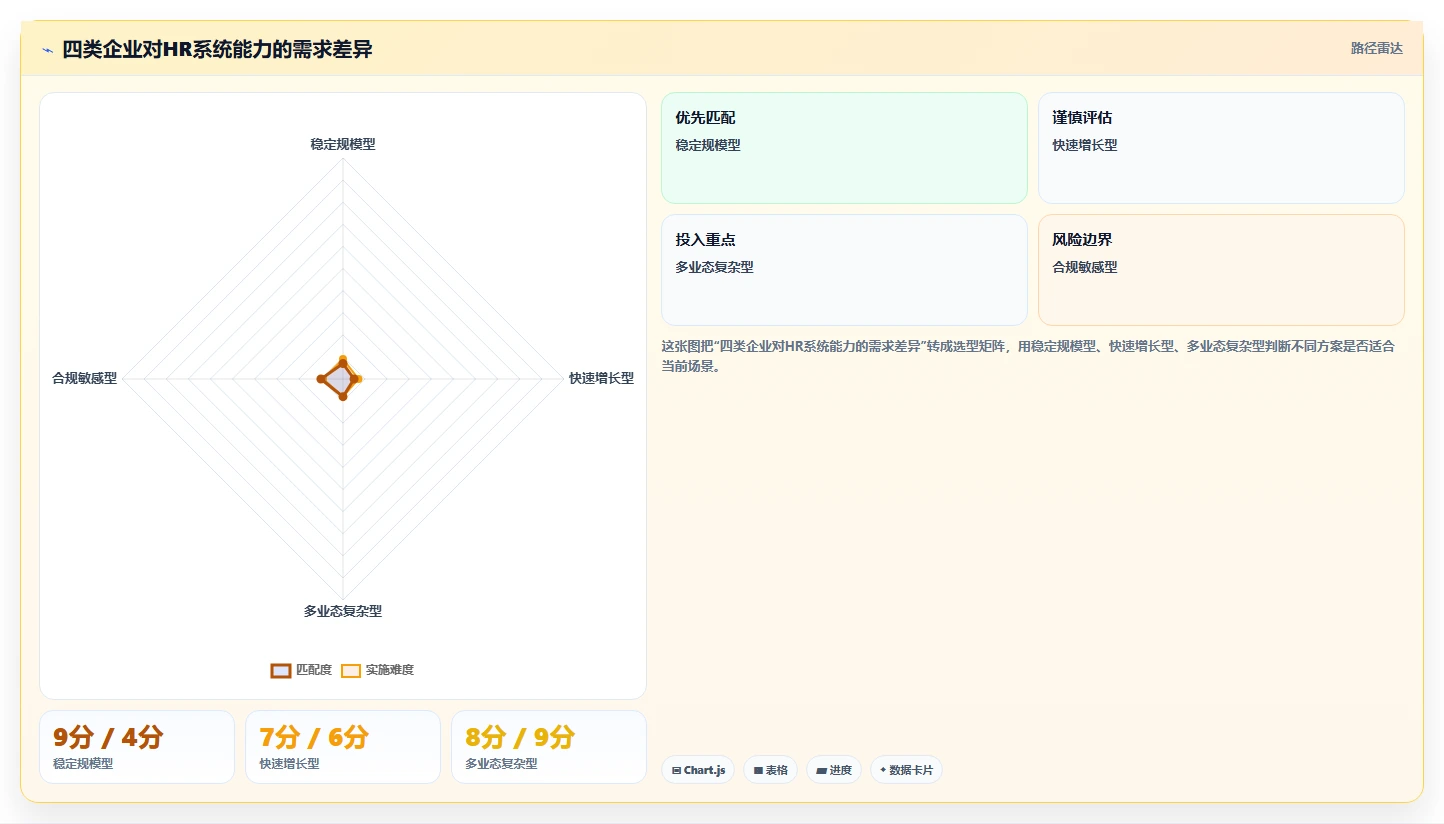Click the 数据卡片 tag
Viewport: 1444px width, 824px height.
[x=906, y=770]
